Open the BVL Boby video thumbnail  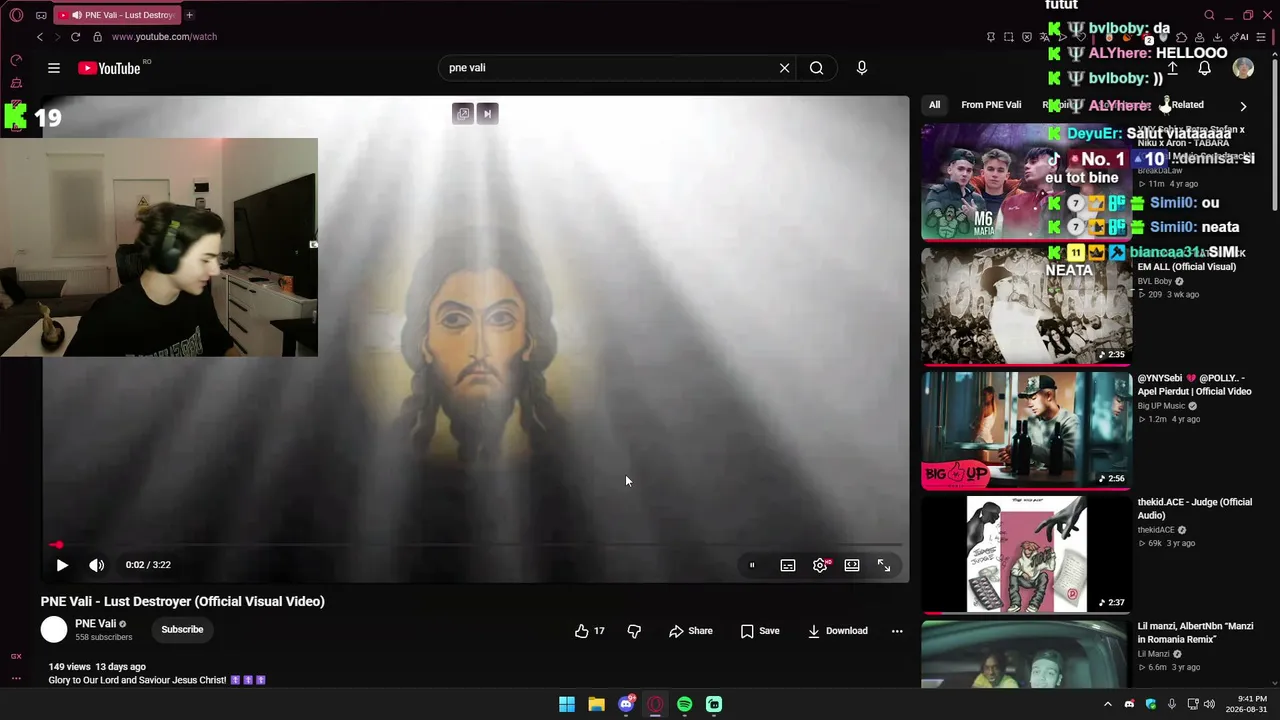click(1027, 306)
